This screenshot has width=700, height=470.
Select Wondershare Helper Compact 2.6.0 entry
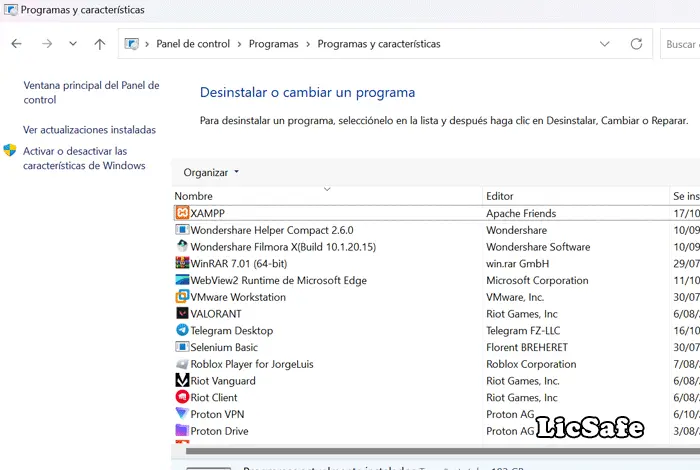click(x=272, y=230)
